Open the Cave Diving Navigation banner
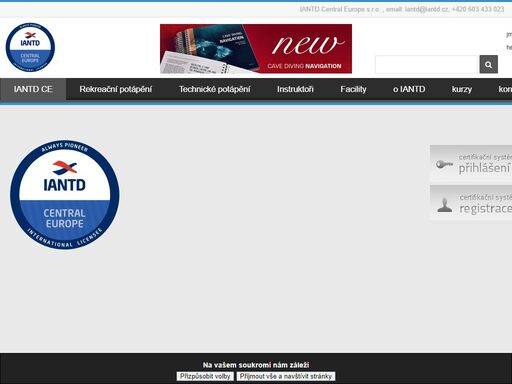The height and width of the screenshot is (384, 512). click(256, 49)
